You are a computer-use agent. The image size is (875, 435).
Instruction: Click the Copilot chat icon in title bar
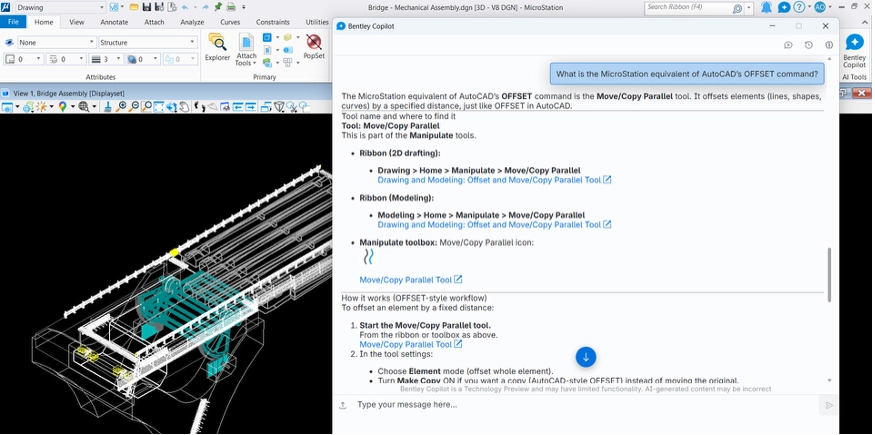point(783,7)
